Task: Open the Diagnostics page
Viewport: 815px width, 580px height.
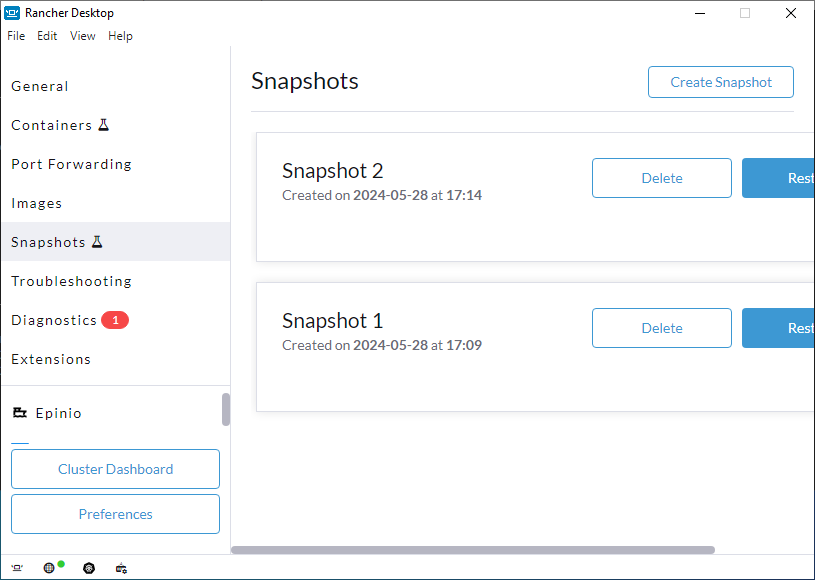Action: point(115,320)
